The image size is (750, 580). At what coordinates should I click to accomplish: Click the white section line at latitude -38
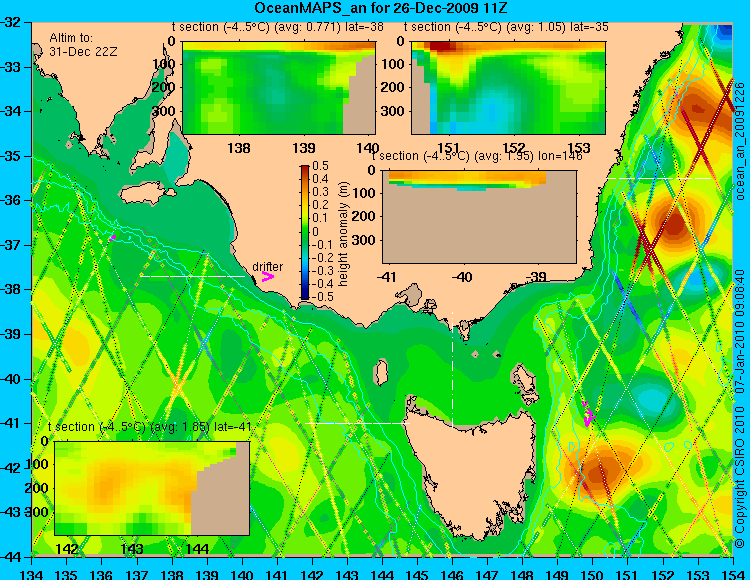coord(192,276)
